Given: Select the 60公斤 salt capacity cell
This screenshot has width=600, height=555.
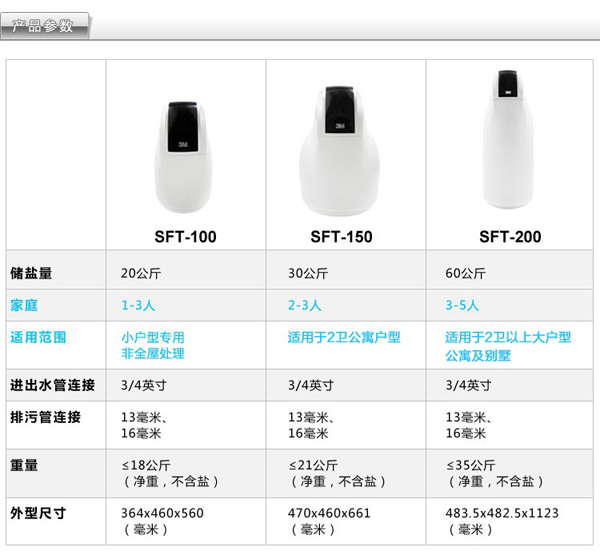Looking at the screenshot, I should point(465,273).
